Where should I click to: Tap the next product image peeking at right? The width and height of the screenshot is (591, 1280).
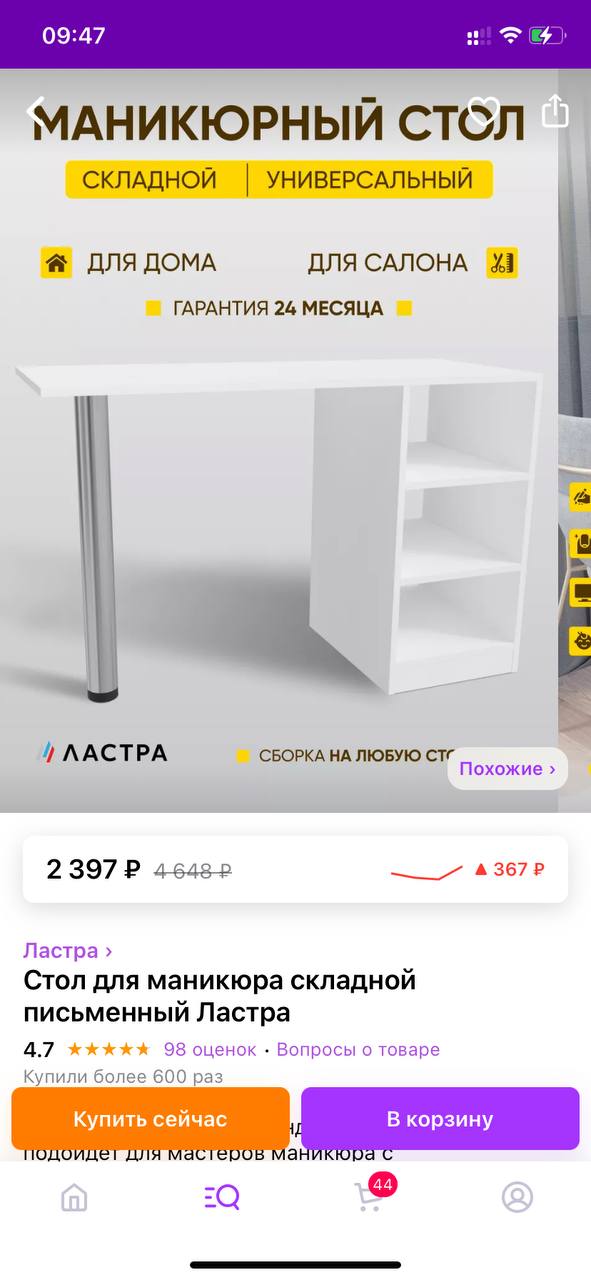click(x=575, y=440)
